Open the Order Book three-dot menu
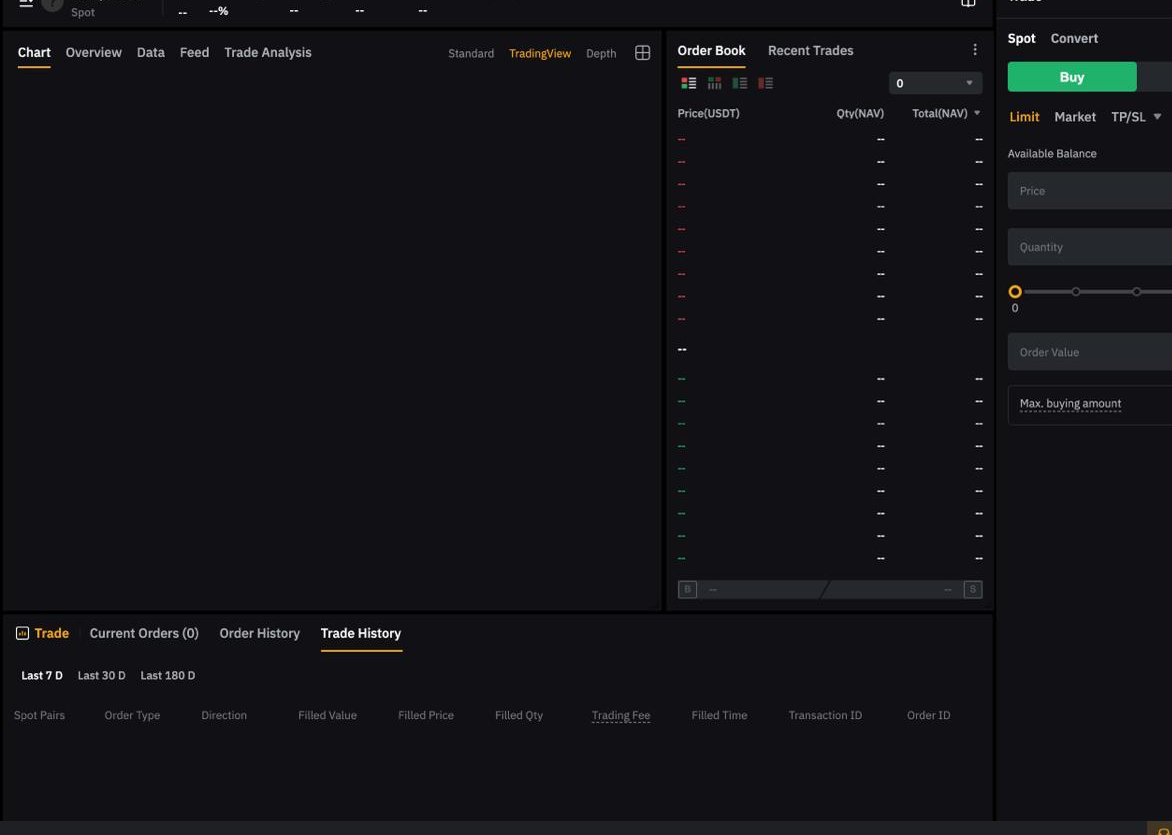This screenshot has width=1172, height=835. point(975,49)
